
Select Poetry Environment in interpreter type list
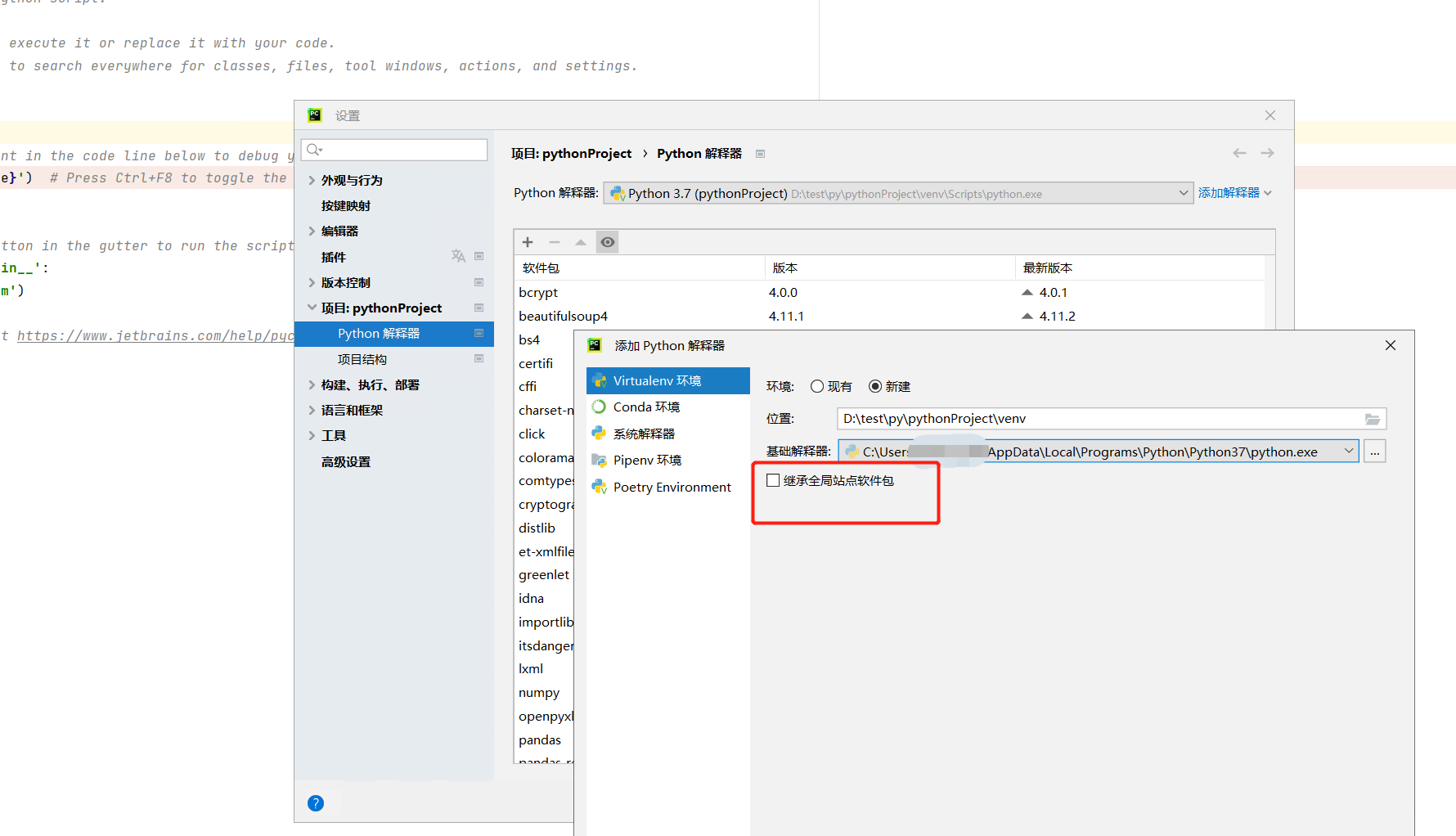tap(668, 487)
